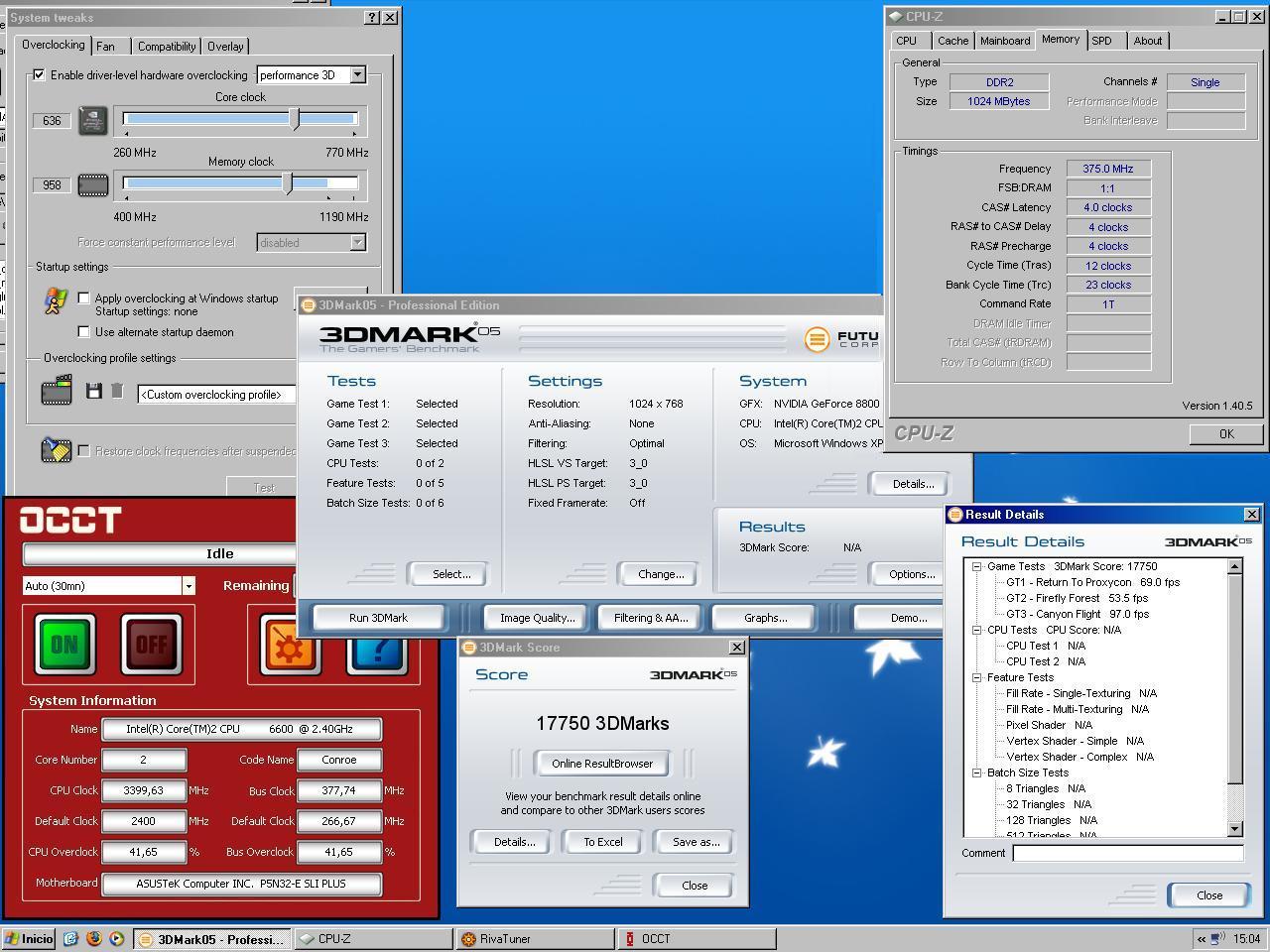Open Internet Explorer from quick launch
The width and height of the screenshot is (1270, 952).
pos(70,938)
